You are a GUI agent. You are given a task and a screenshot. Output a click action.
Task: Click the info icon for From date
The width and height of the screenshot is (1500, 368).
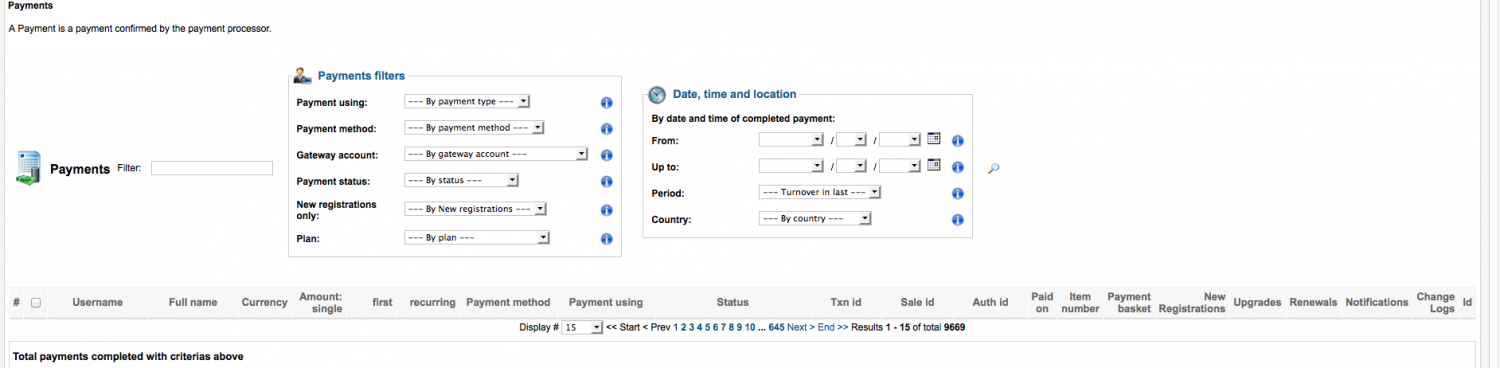957,141
